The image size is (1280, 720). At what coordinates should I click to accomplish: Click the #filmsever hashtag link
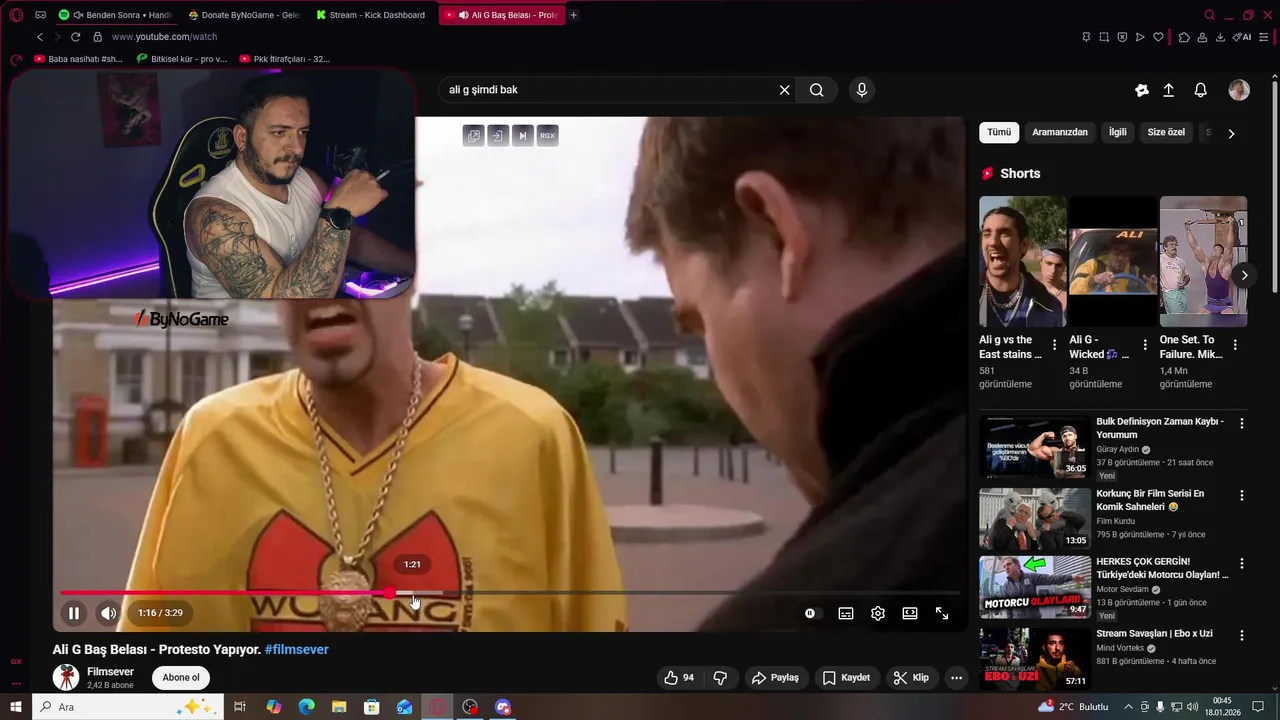[x=296, y=649]
